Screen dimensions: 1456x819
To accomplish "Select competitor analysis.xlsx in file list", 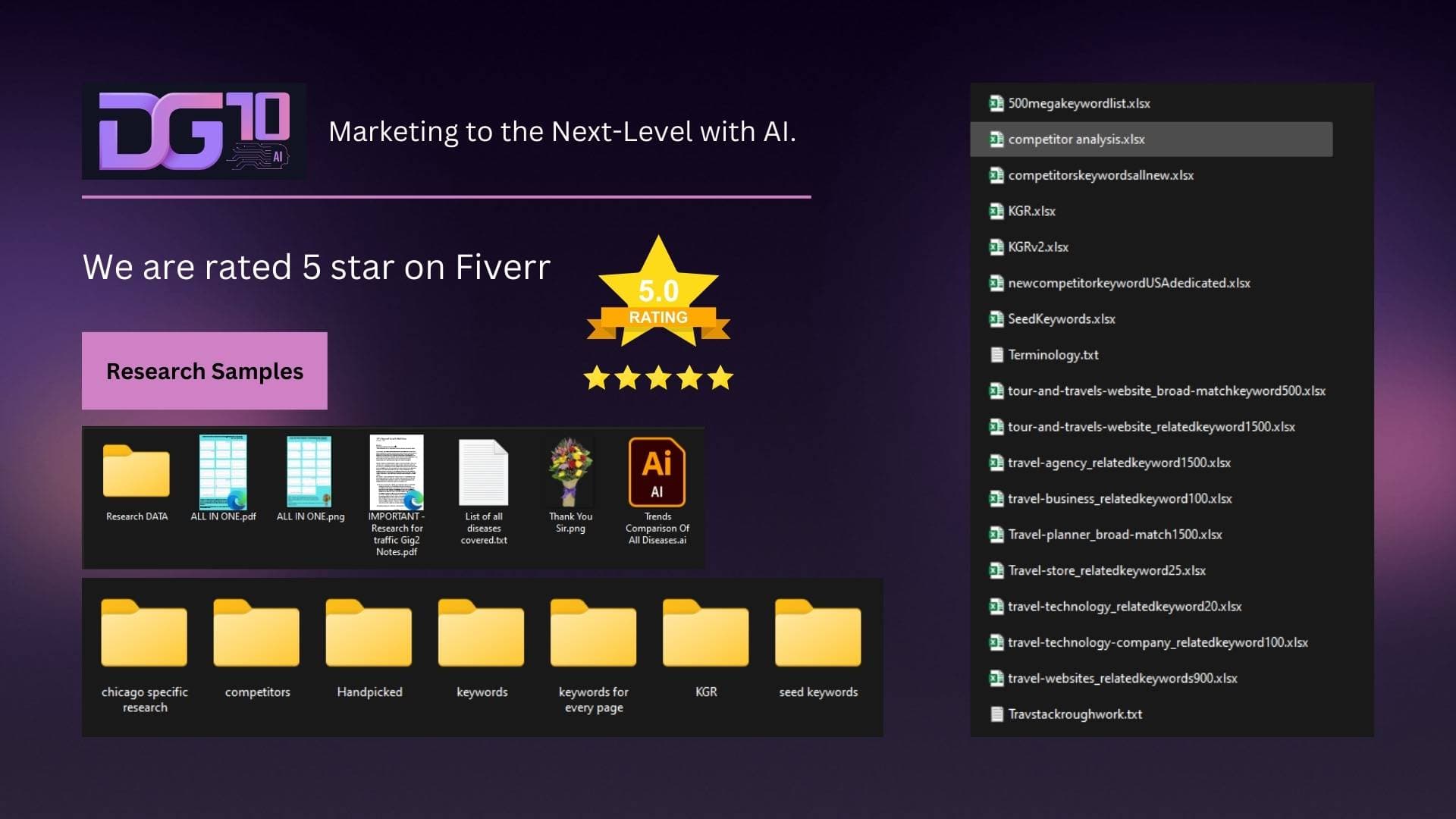I will click(x=1076, y=140).
